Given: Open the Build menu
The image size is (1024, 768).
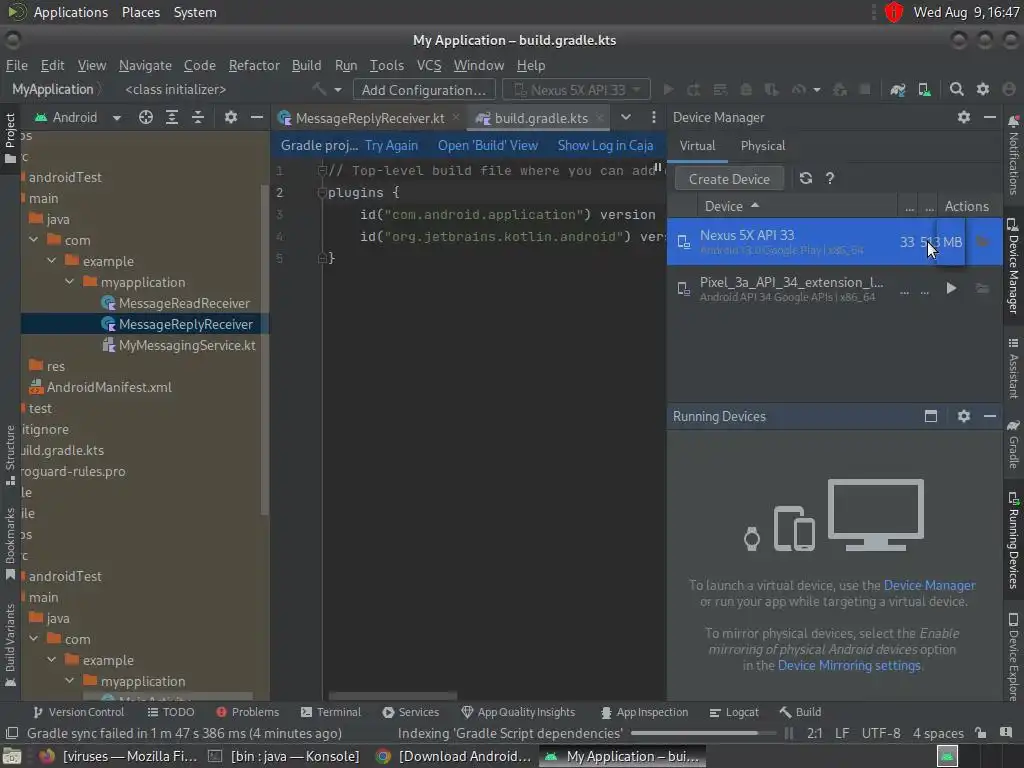Looking at the screenshot, I should pos(306,65).
